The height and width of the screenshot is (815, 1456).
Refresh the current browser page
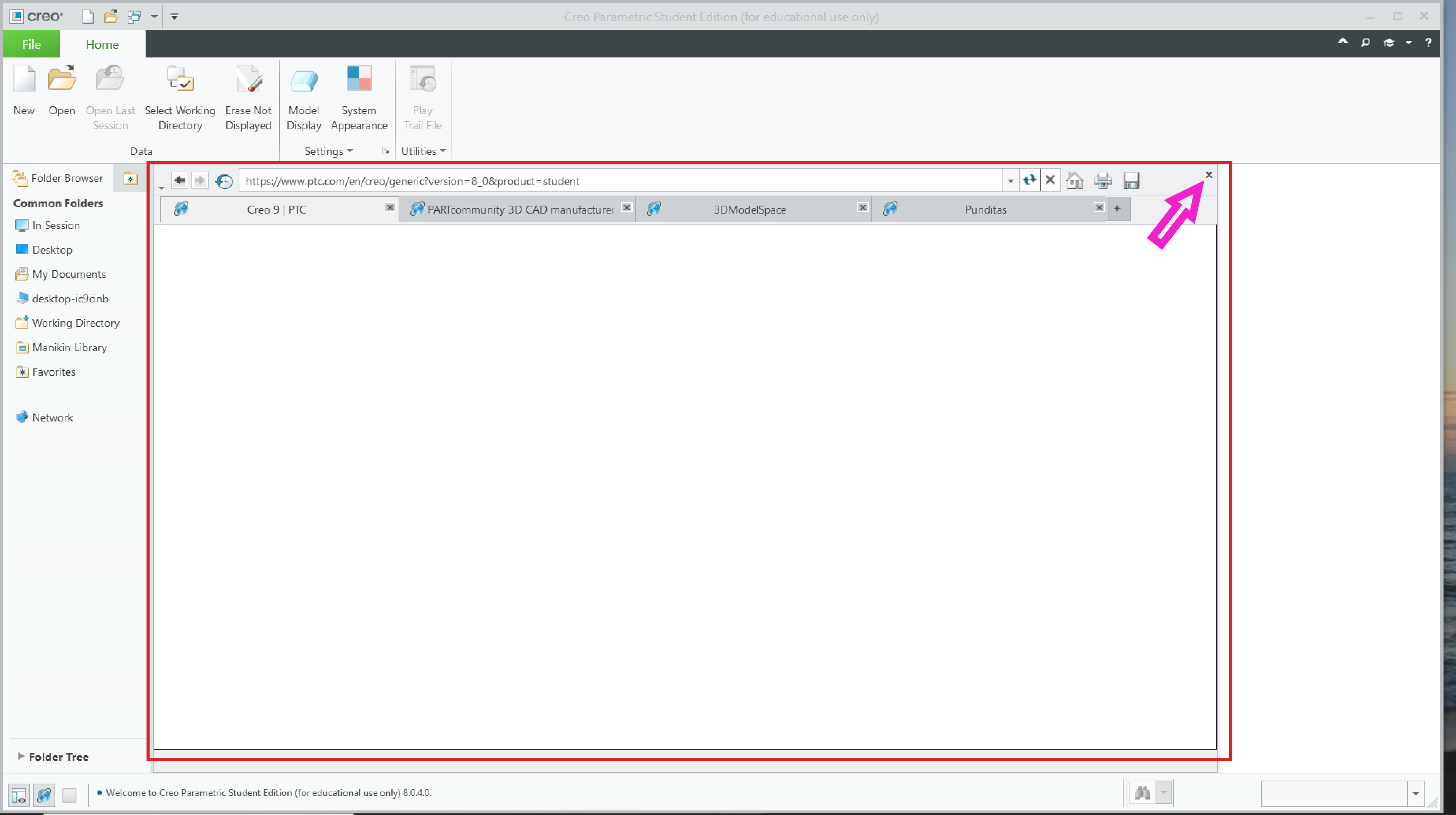point(1030,180)
